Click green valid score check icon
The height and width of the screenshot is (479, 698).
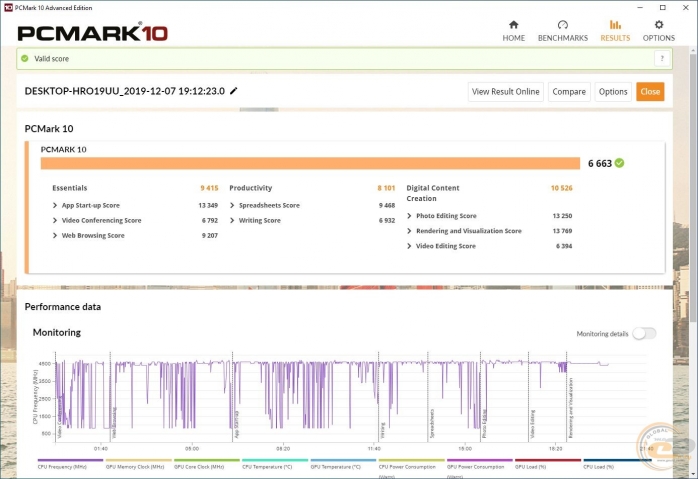(x=25, y=58)
